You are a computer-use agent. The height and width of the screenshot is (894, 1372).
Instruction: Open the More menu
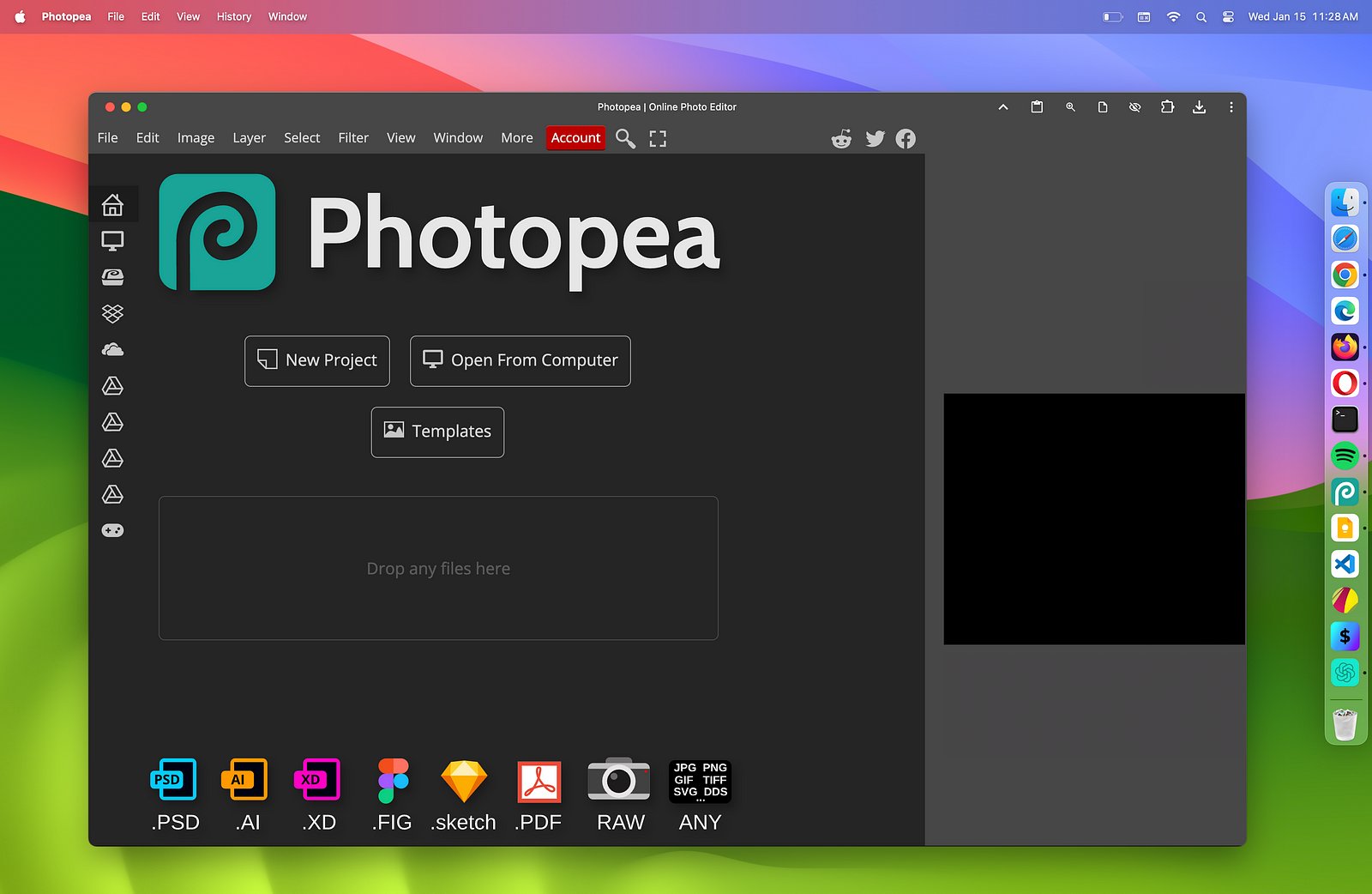click(x=517, y=138)
